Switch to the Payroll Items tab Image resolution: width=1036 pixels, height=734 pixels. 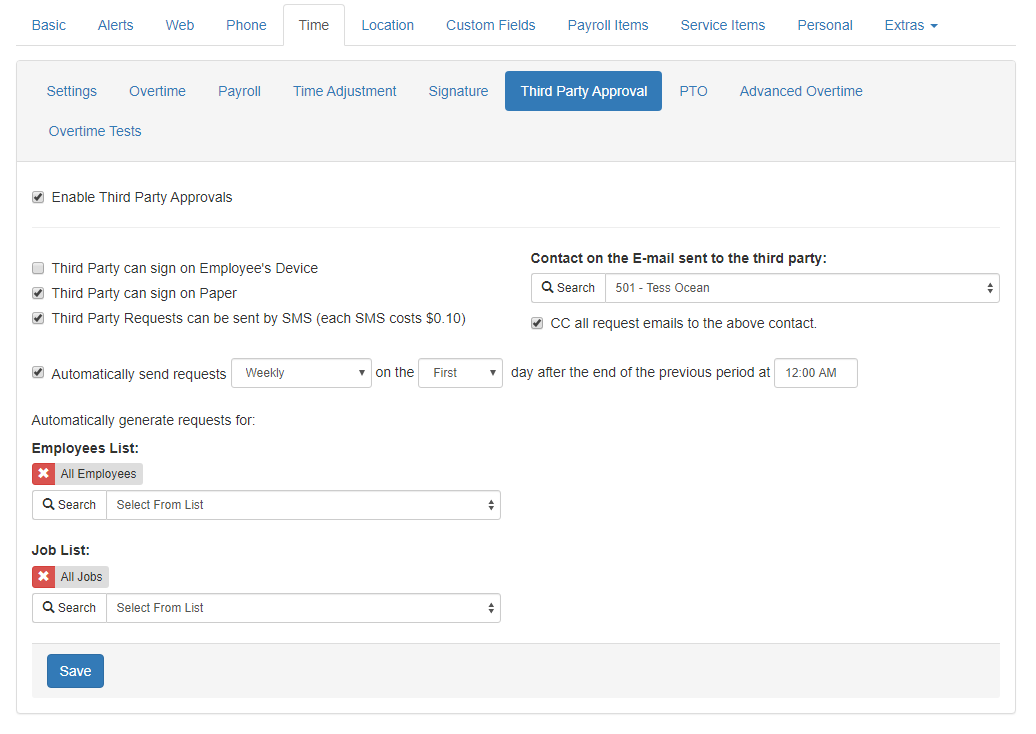click(607, 25)
